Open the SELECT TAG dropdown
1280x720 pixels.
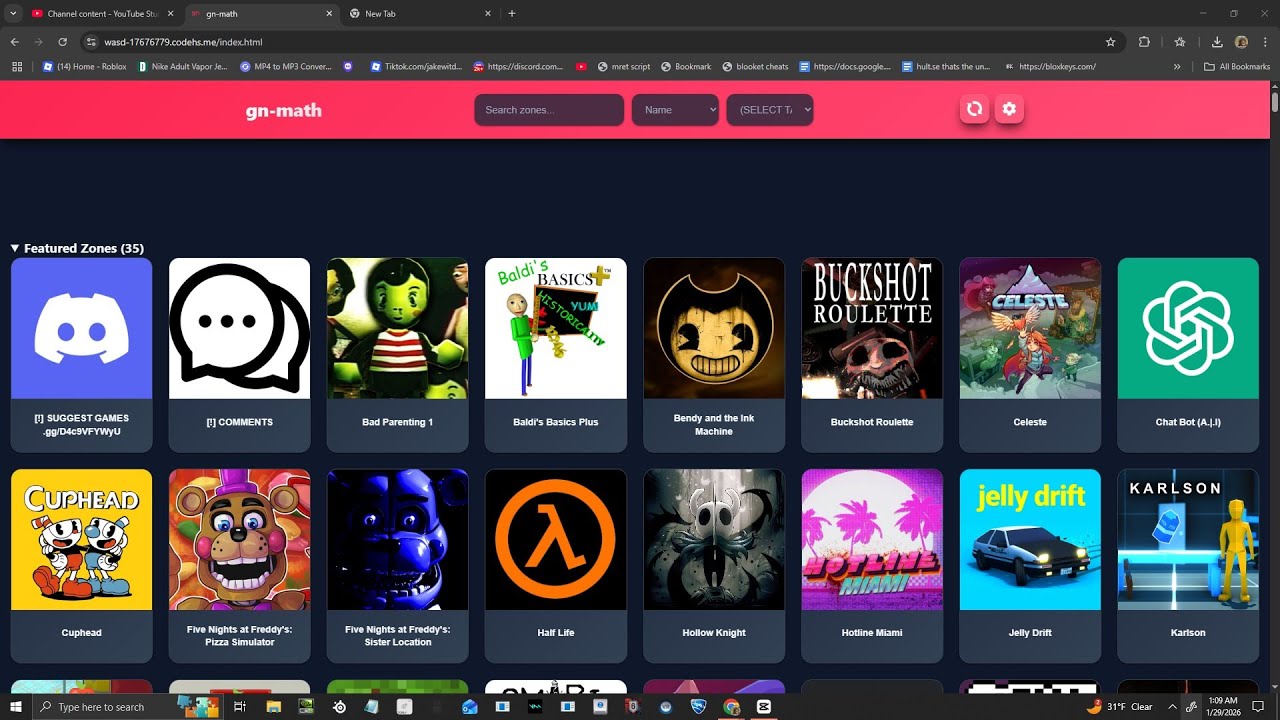coord(770,110)
